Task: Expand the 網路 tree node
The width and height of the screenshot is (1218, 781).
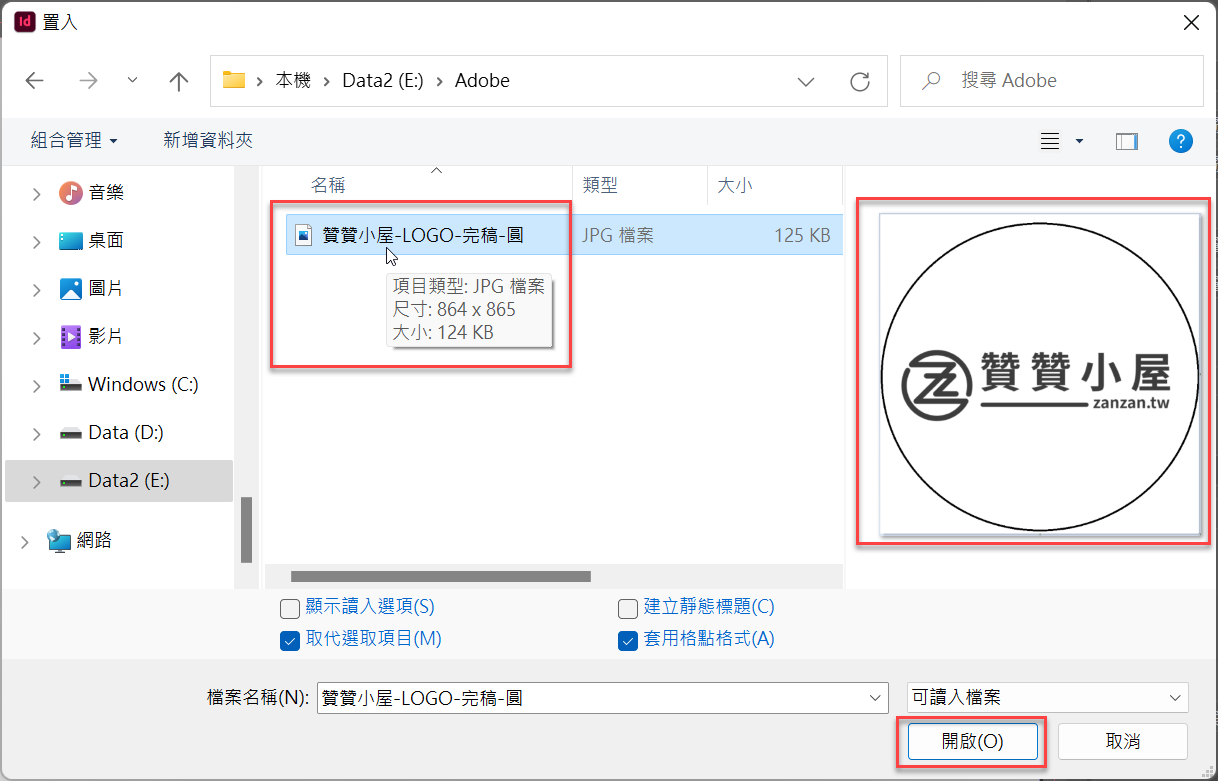Action: tap(25, 542)
